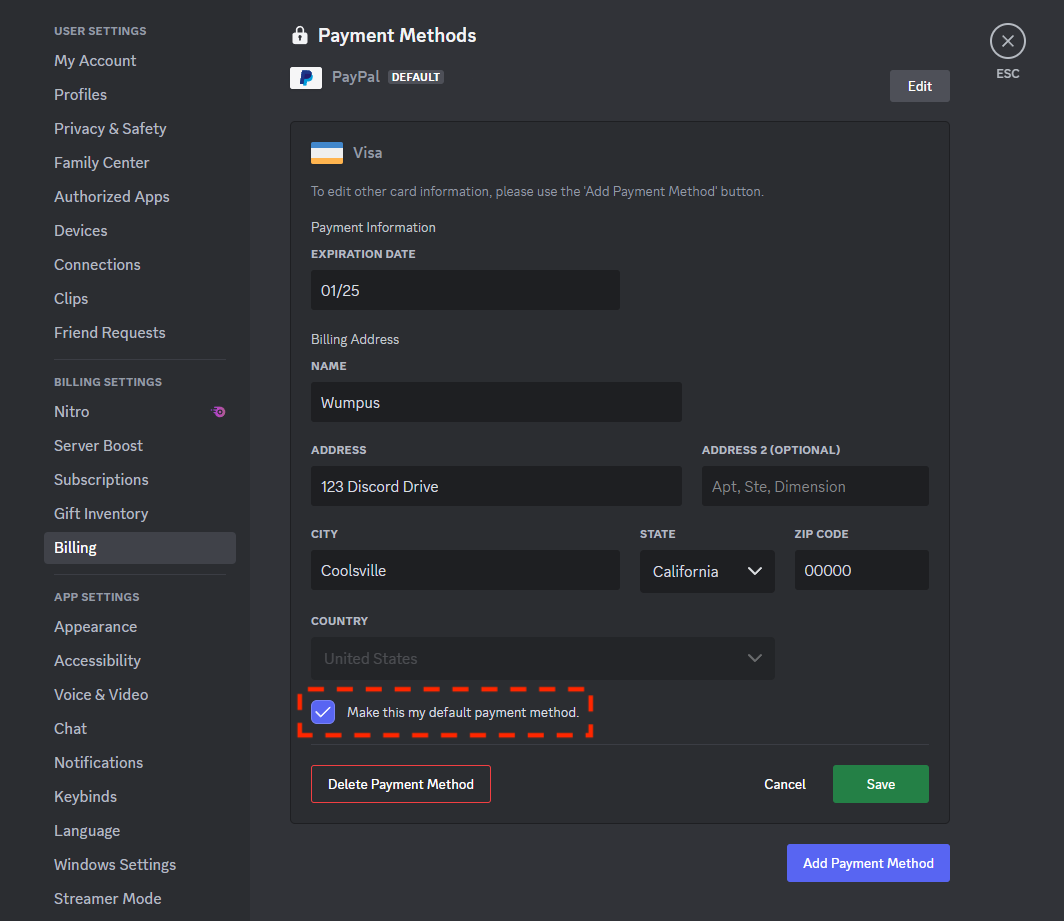
Task: Close settings with the ESC button
Action: coord(1007,41)
